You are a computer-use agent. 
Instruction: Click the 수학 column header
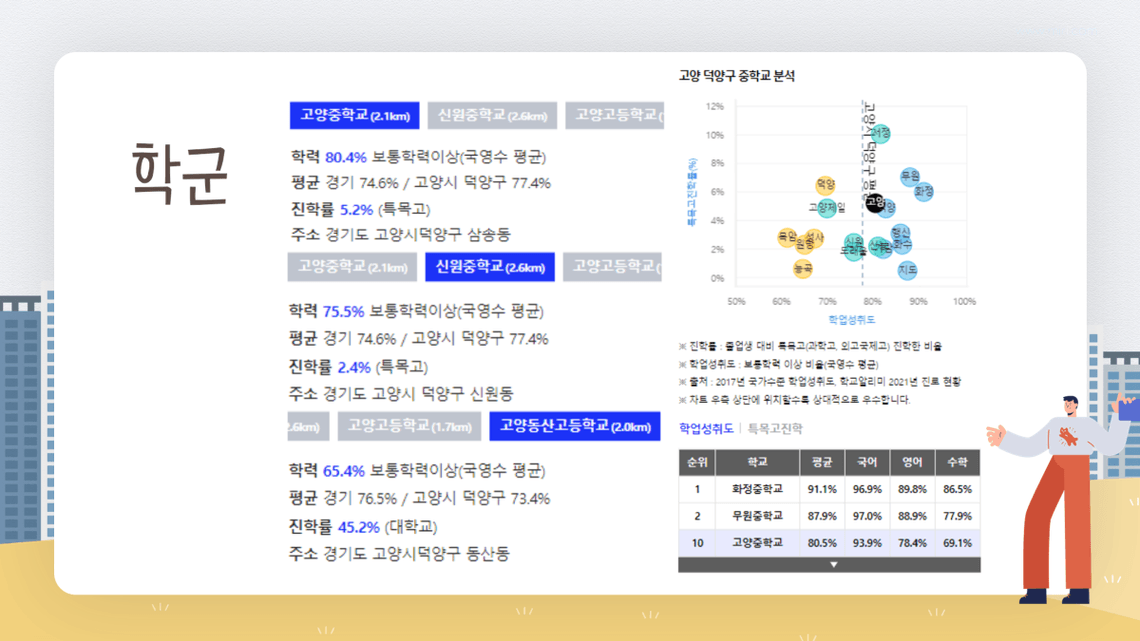(x=958, y=462)
